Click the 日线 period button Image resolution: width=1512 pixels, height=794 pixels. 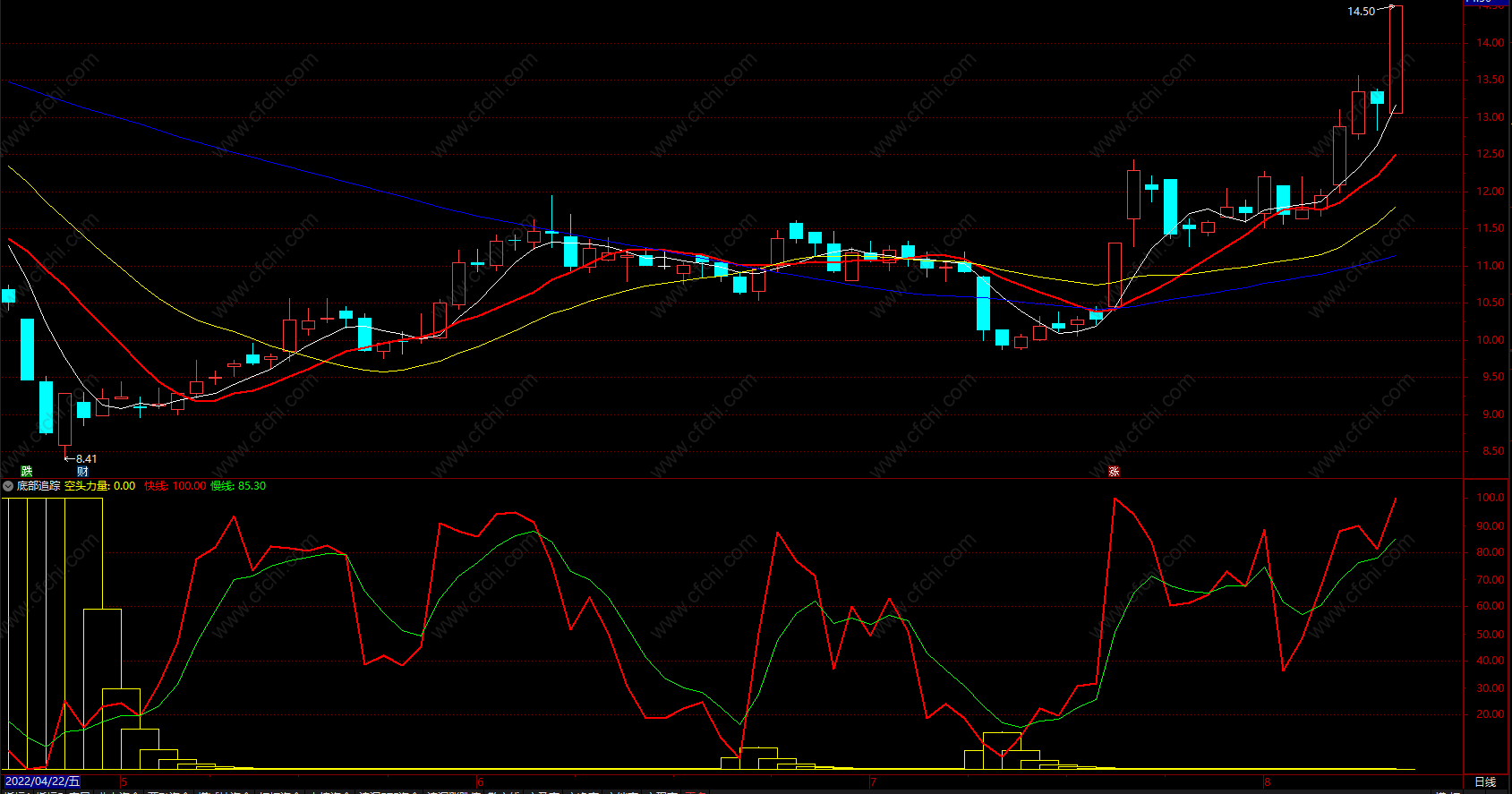tap(1485, 781)
